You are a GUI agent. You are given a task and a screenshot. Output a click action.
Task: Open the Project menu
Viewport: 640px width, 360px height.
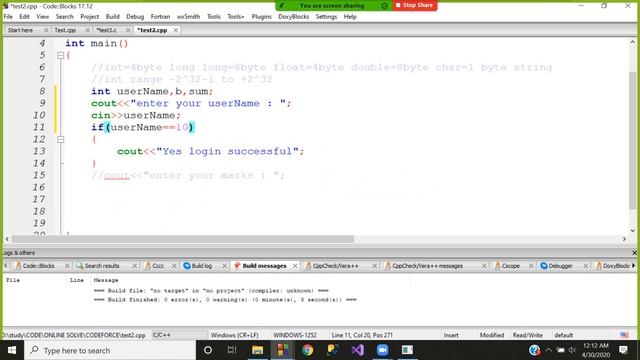pyautogui.click(x=89, y=17)
